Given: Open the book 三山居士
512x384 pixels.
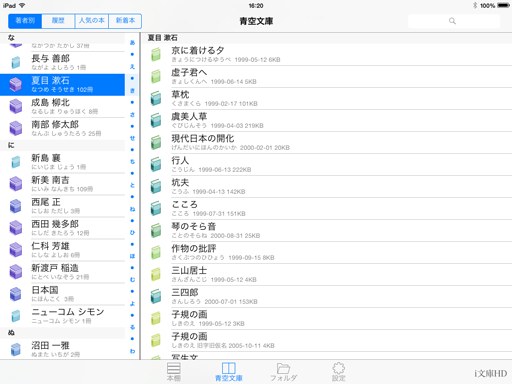Looking at the screenshot, I should (x=326, y=275).
